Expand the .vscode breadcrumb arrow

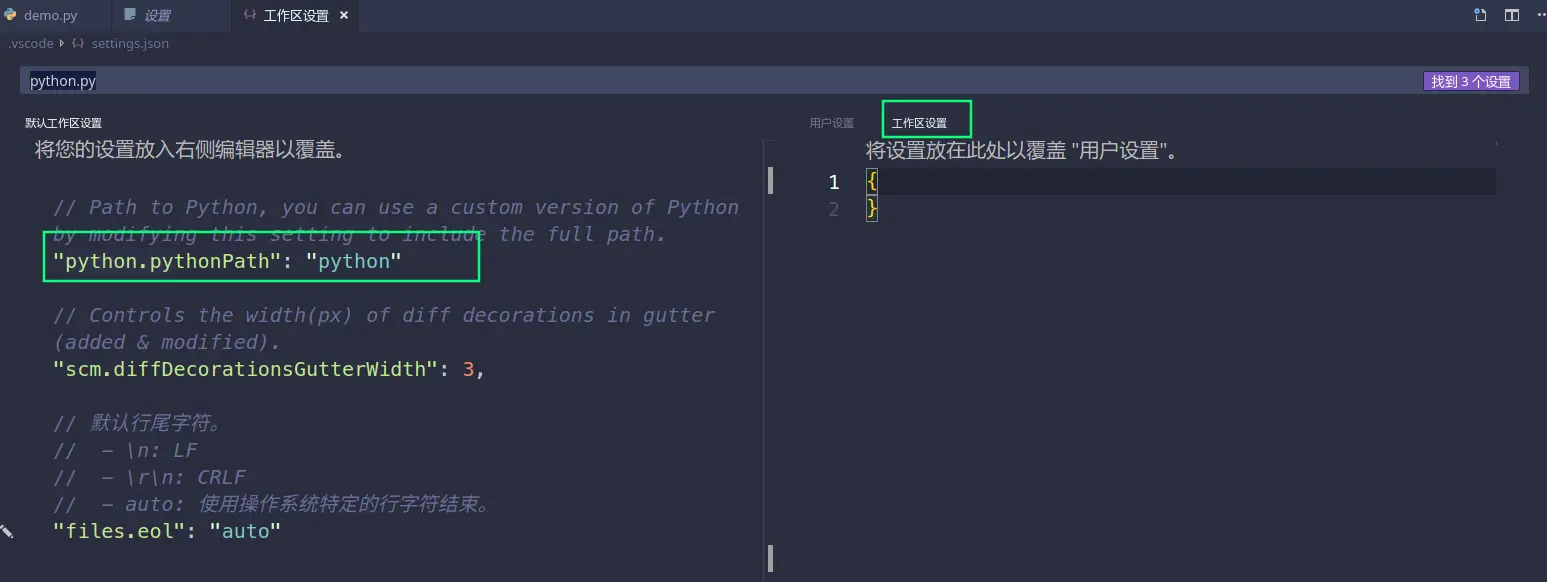[x=62, y=44]
